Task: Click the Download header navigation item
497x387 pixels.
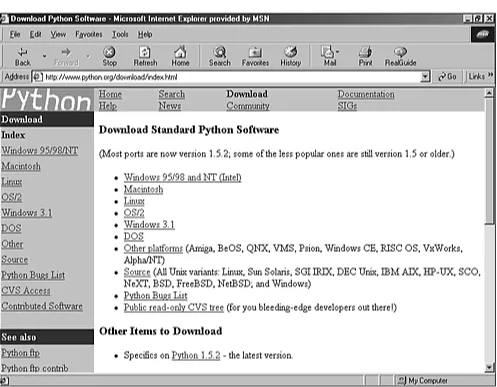Action: 247,94
